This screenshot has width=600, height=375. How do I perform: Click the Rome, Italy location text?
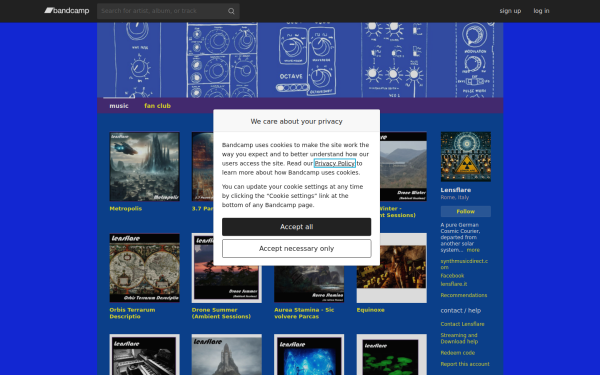coord(454,197)
